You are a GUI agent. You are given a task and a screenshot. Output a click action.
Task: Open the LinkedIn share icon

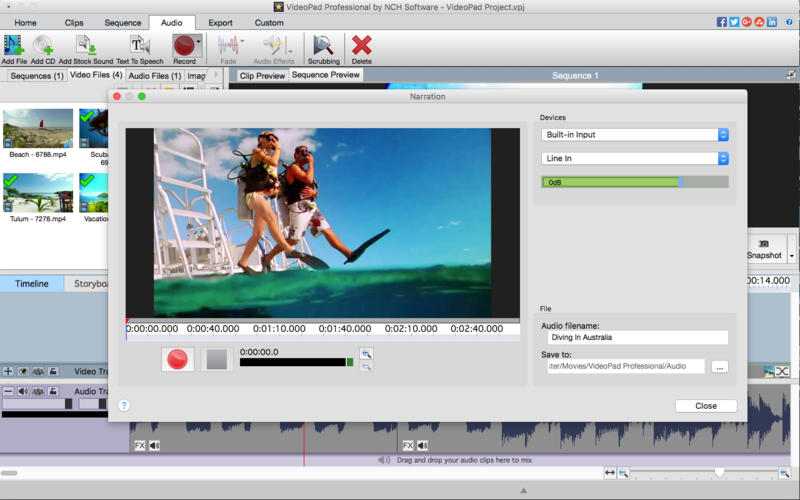point(772,22)
